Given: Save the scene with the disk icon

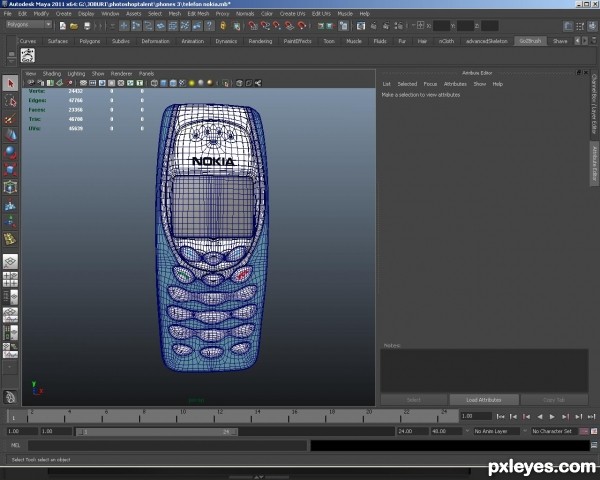Looking at the screenshot, I should (87, 26).
